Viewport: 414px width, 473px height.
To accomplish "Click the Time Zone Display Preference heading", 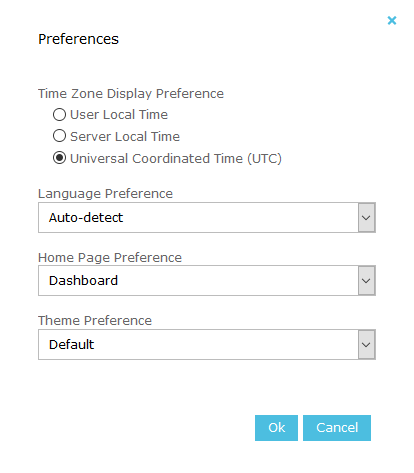I will tap(131, 94).
